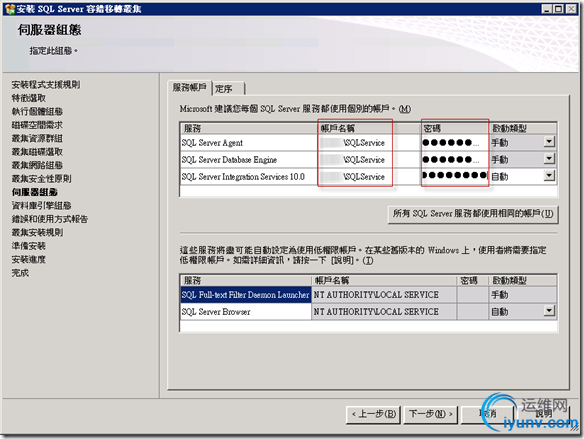
Task: Maximize the SQL Server setup window
Action: tap(558, 9)
